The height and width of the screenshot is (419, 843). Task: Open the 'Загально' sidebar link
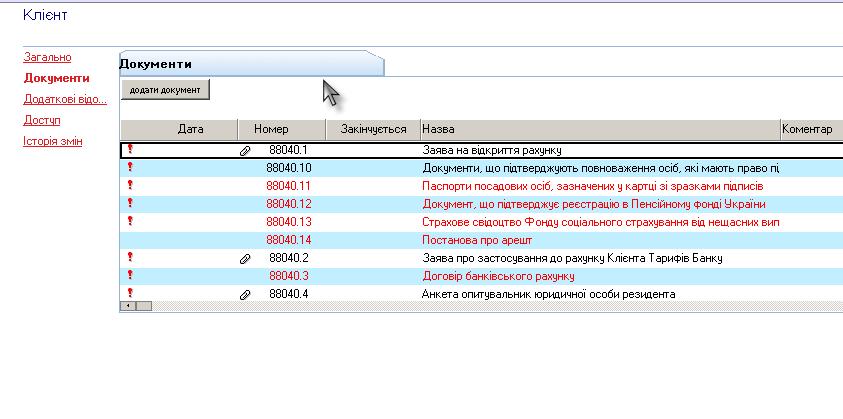coord(47,57)
